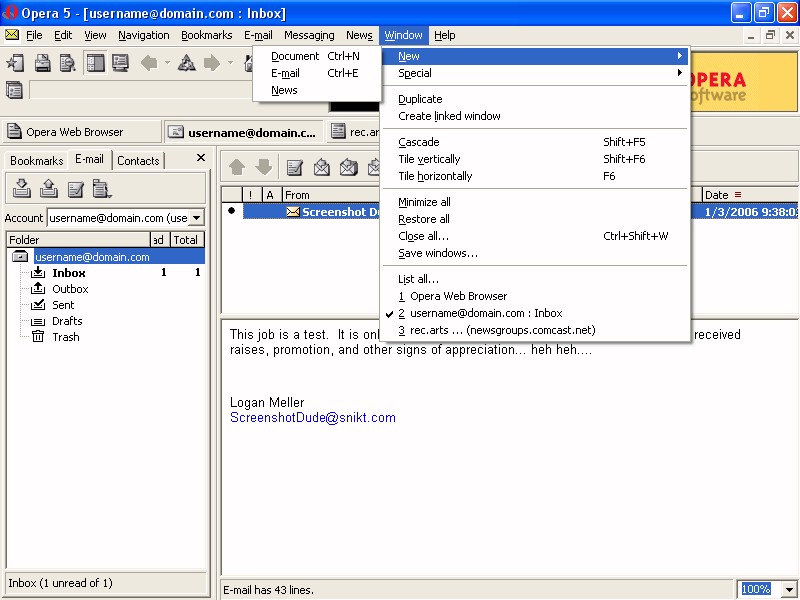The height and width of the screenshot is (600, 800).
Task: Click the Back arrow toolbar button
Action: (x=149, y=63)
